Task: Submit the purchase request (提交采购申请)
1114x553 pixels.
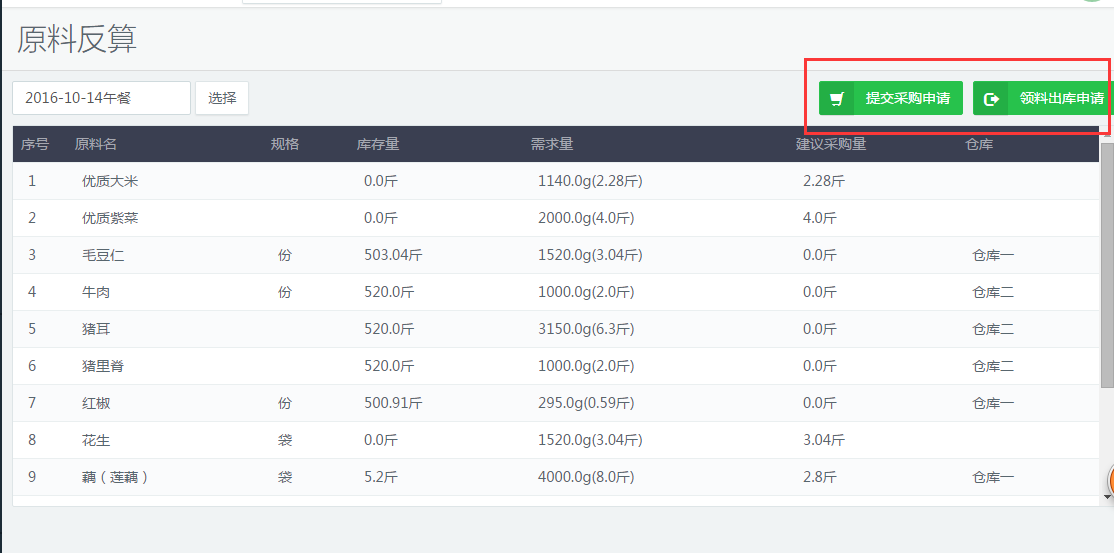Action: (x=890, y=98)
